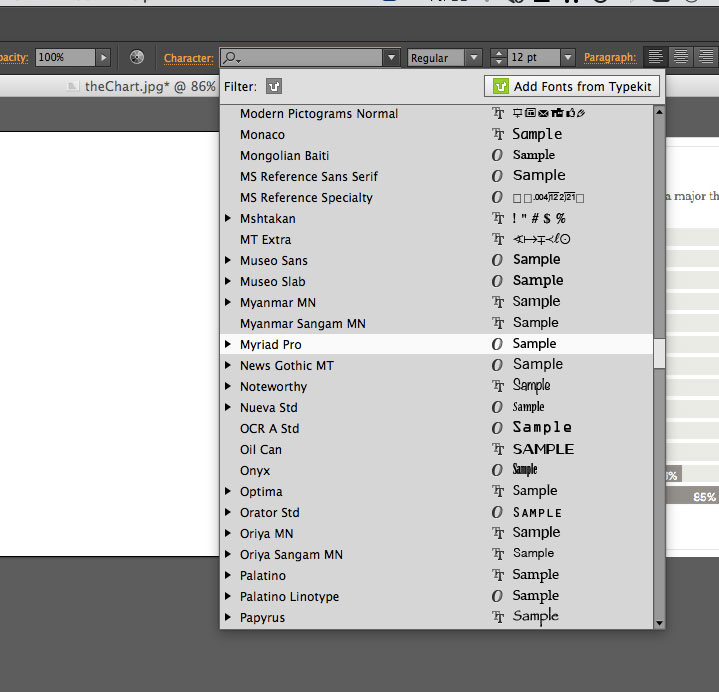Expand the Myriad Pro font styles

coord(228,344)
